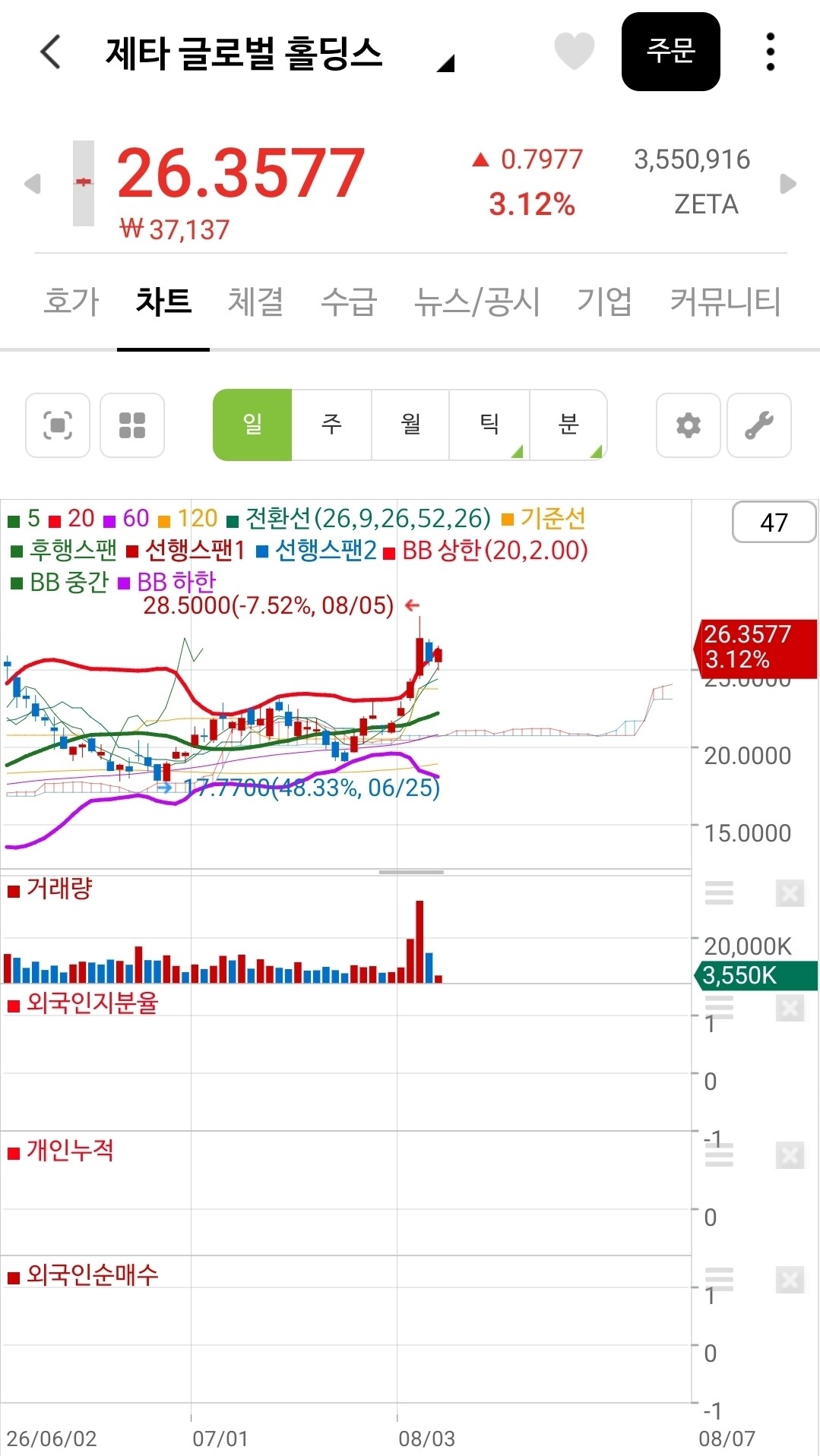Reorder handle of the 개인누적 panel
The height and width of the screenshot is (1456, 820).
719,1155
